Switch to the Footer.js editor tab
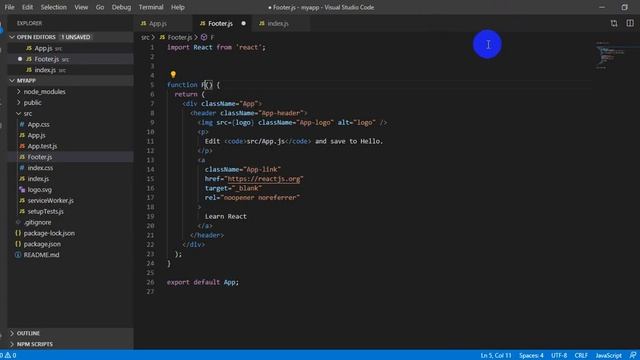The width and height of the screenshot is (640, 360). click(x=222, y=24)
